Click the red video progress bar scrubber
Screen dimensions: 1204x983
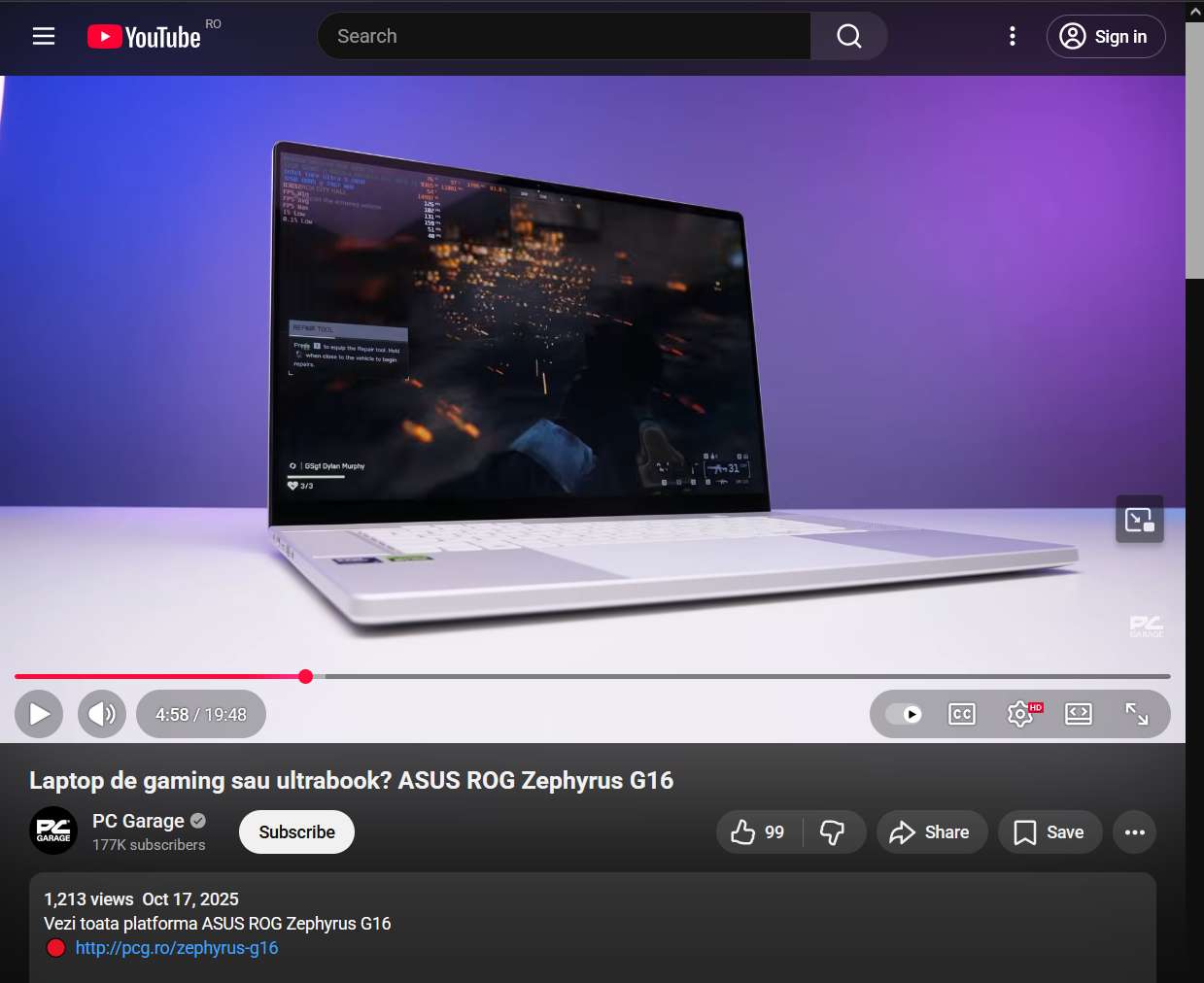pos(305,676)
